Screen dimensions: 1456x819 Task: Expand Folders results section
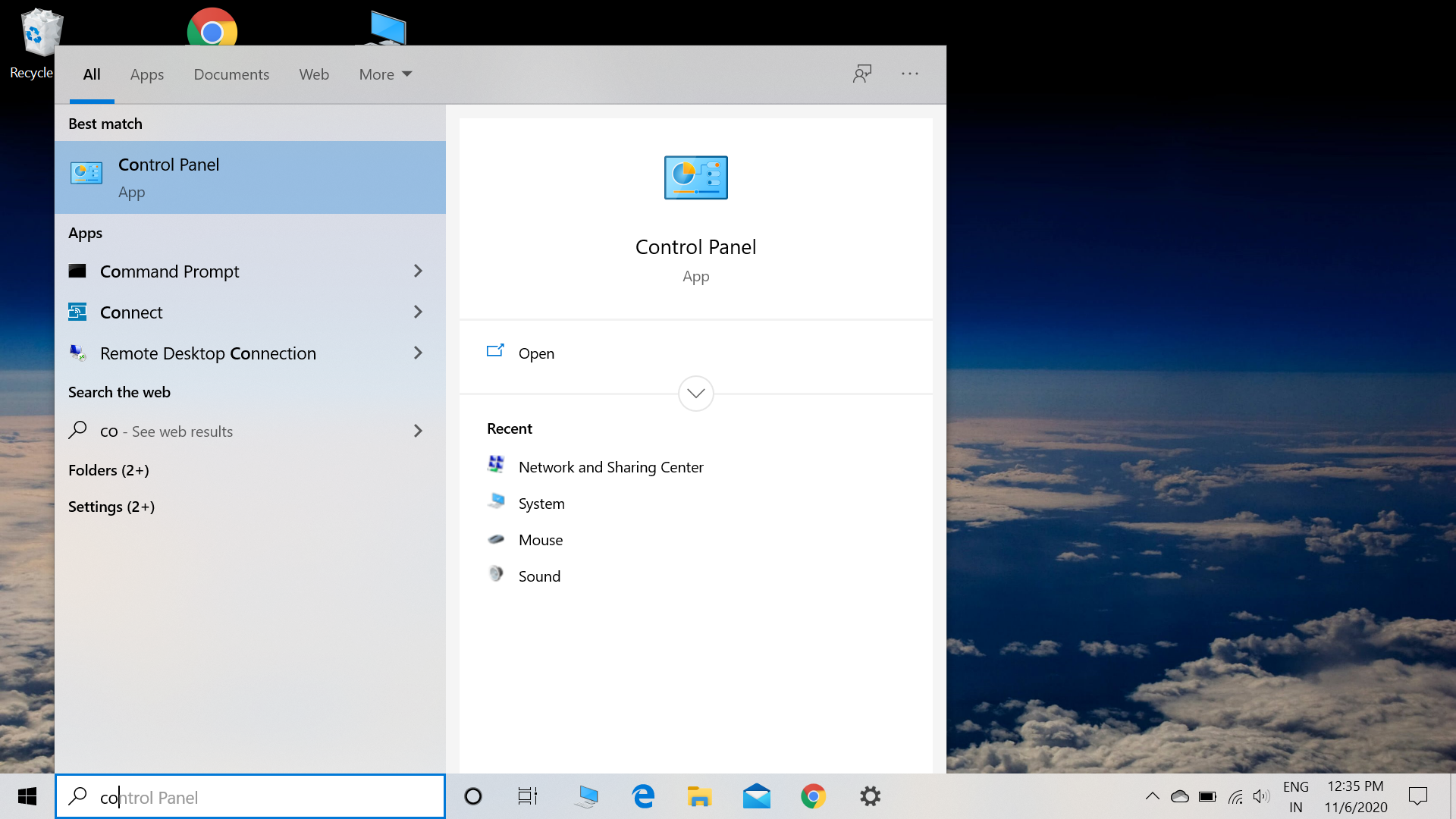107,469
